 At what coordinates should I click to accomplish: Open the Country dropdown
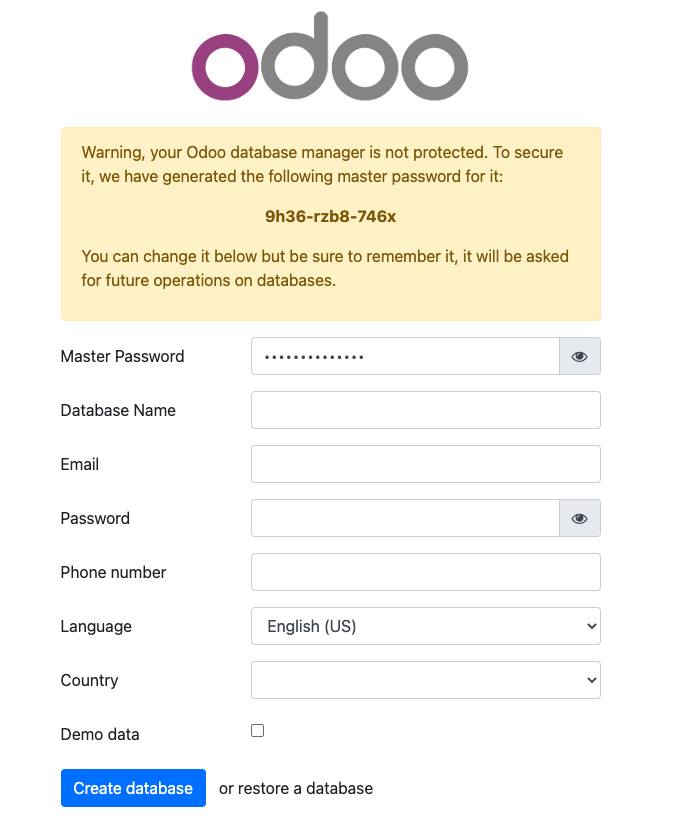425,679
